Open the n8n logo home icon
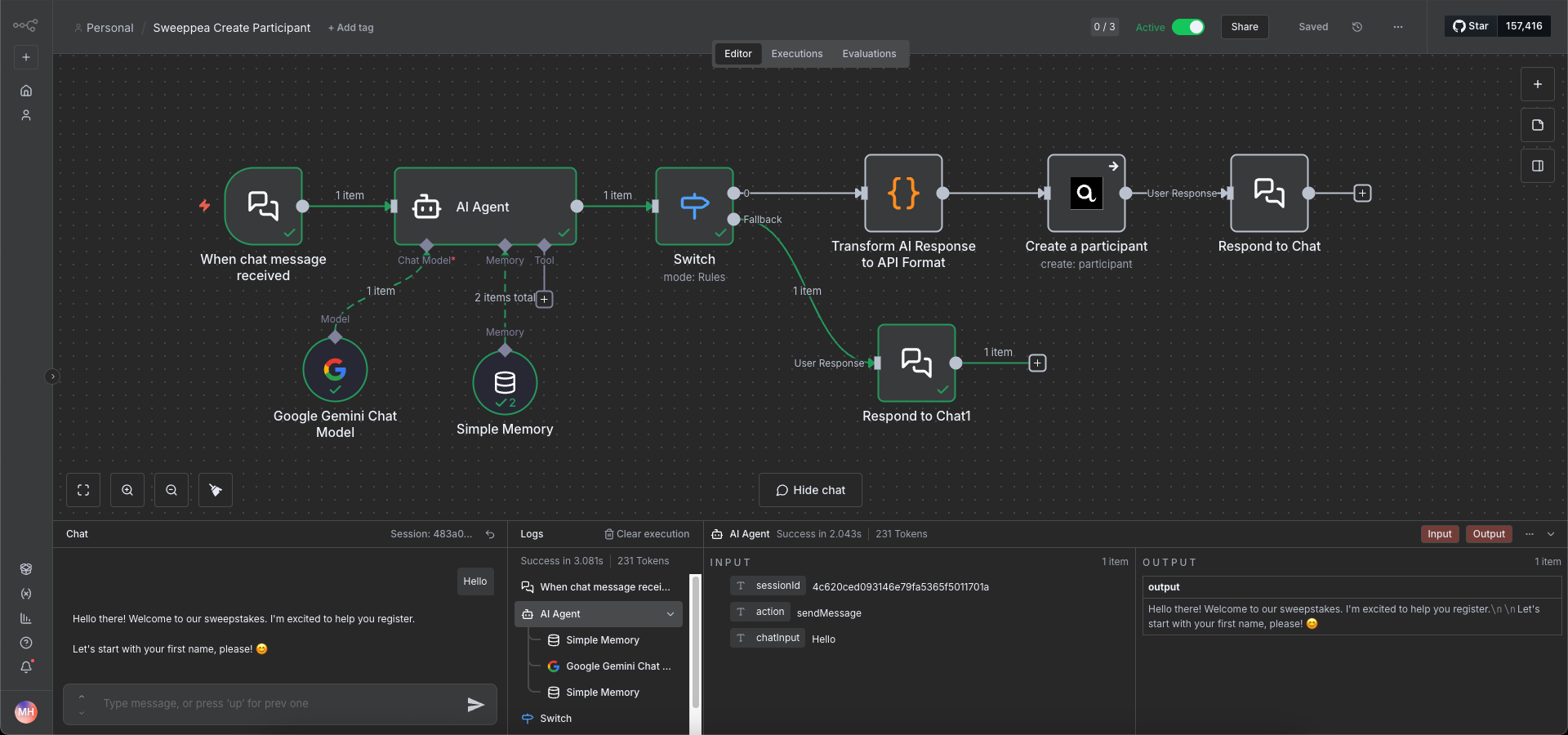This screenshot has height=735, width=1568. coord(25,25)
